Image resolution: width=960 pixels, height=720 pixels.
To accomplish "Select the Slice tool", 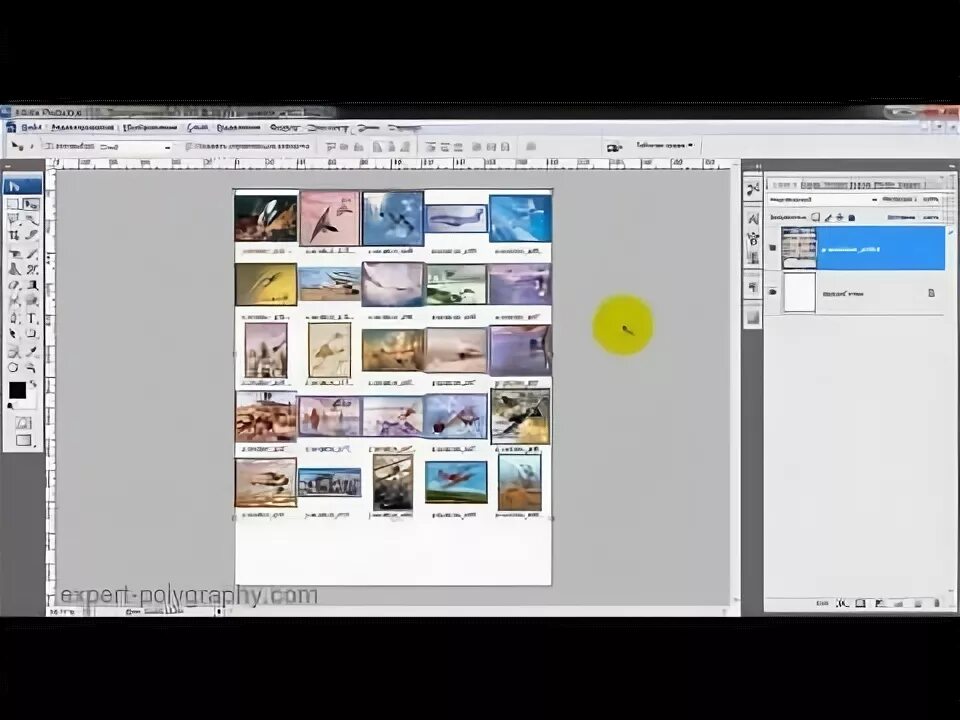I will click(31, 235).
